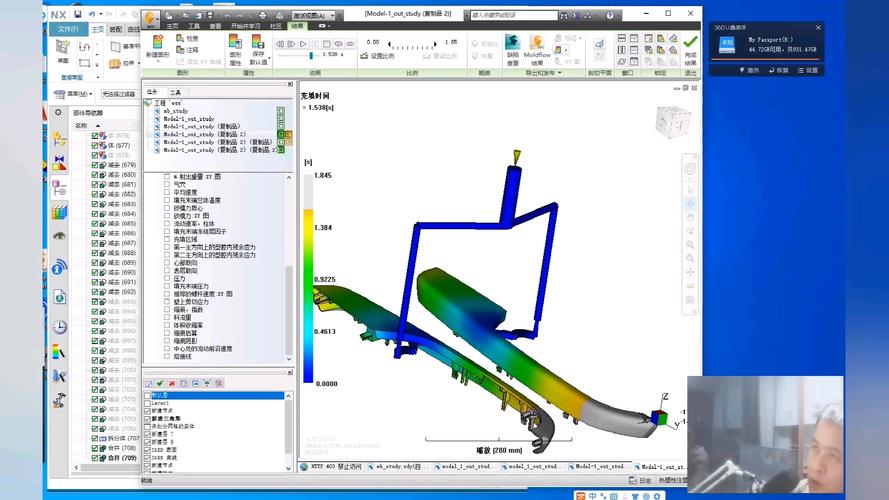Click NX undo icon
The image size is (889, 500).
[x=92, y=14]
